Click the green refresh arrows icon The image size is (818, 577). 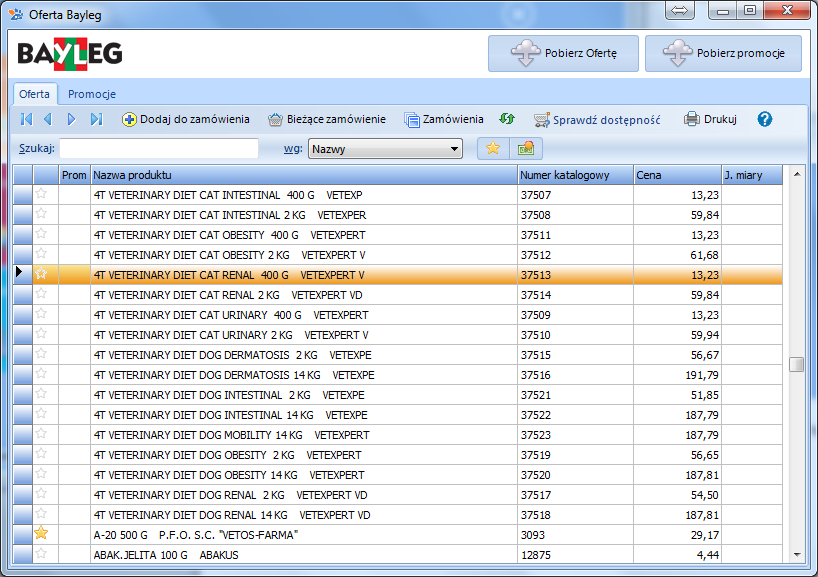tap(507, 119)
